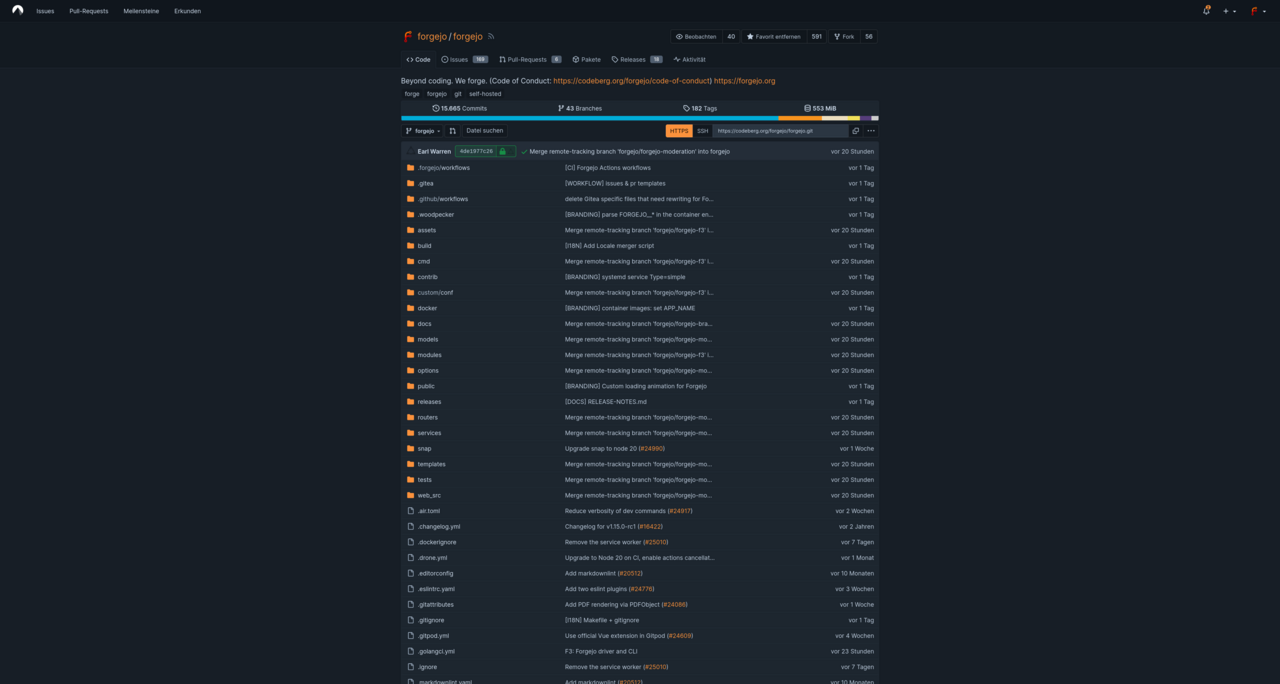Viewport: 1280px width, 684px height.
Task: Open the code-of-conduct link
Action: pos(632,81)
